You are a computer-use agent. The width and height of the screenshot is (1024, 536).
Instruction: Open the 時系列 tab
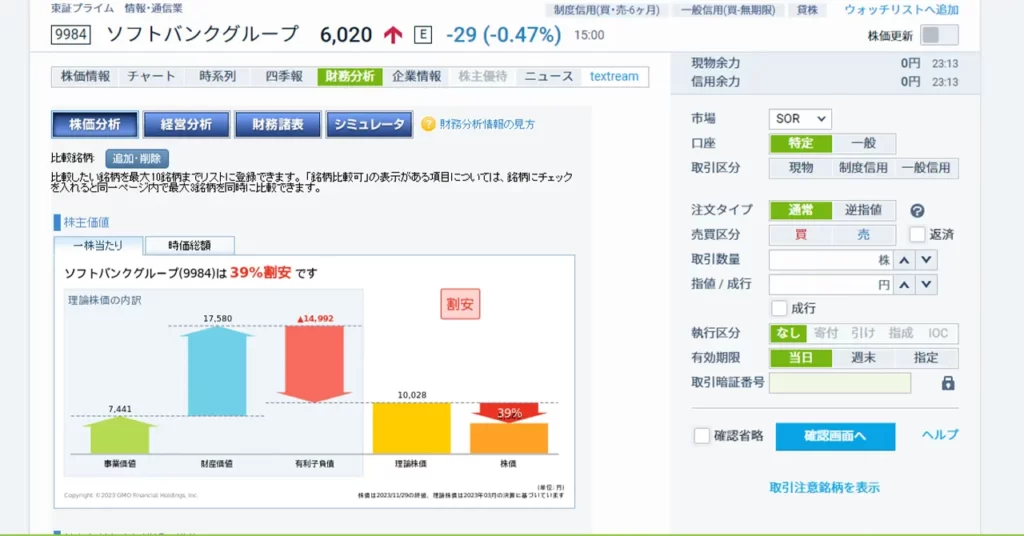point(217,76)
